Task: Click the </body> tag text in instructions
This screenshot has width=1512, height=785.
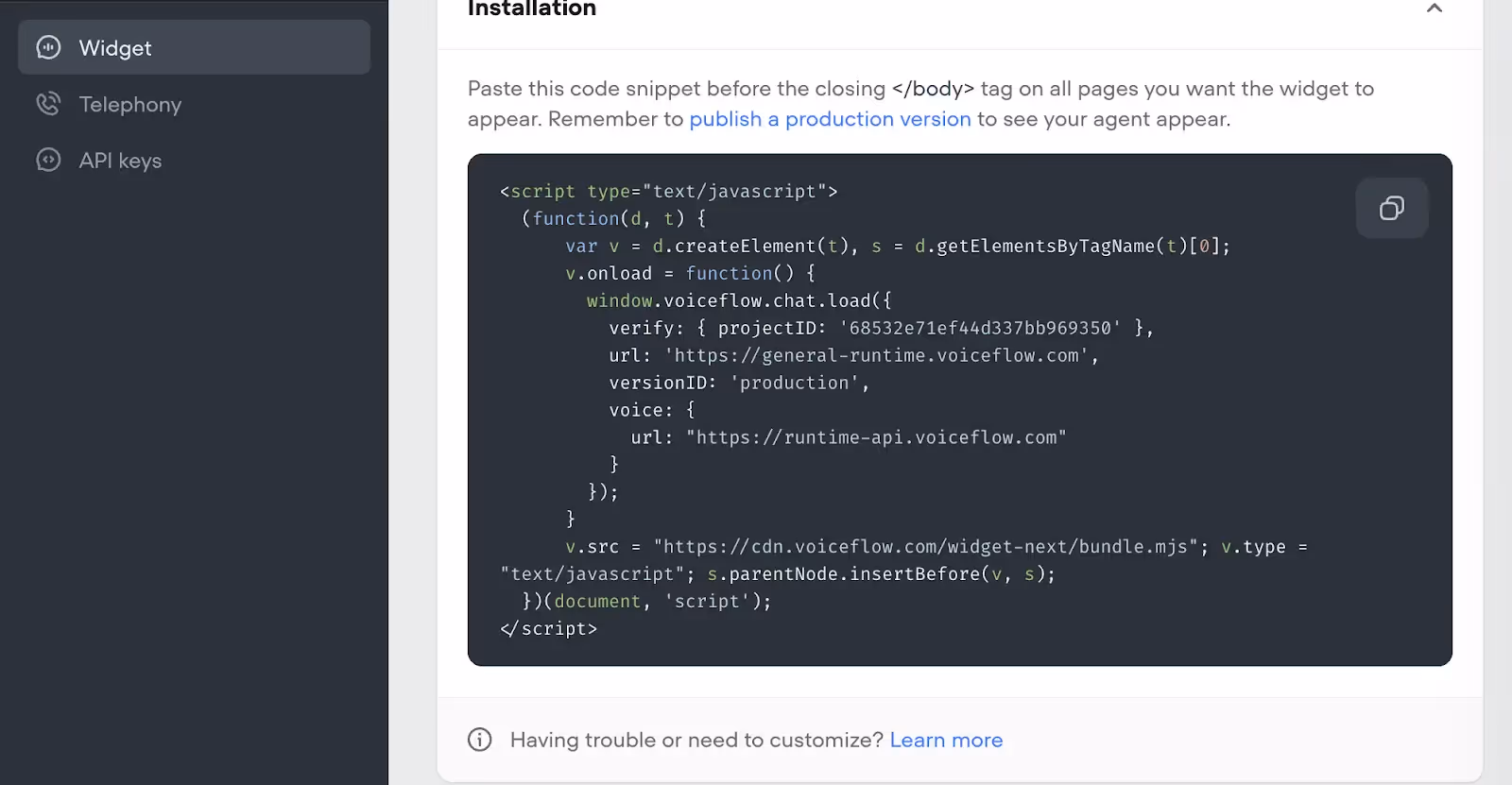Action: coord(933,89)
